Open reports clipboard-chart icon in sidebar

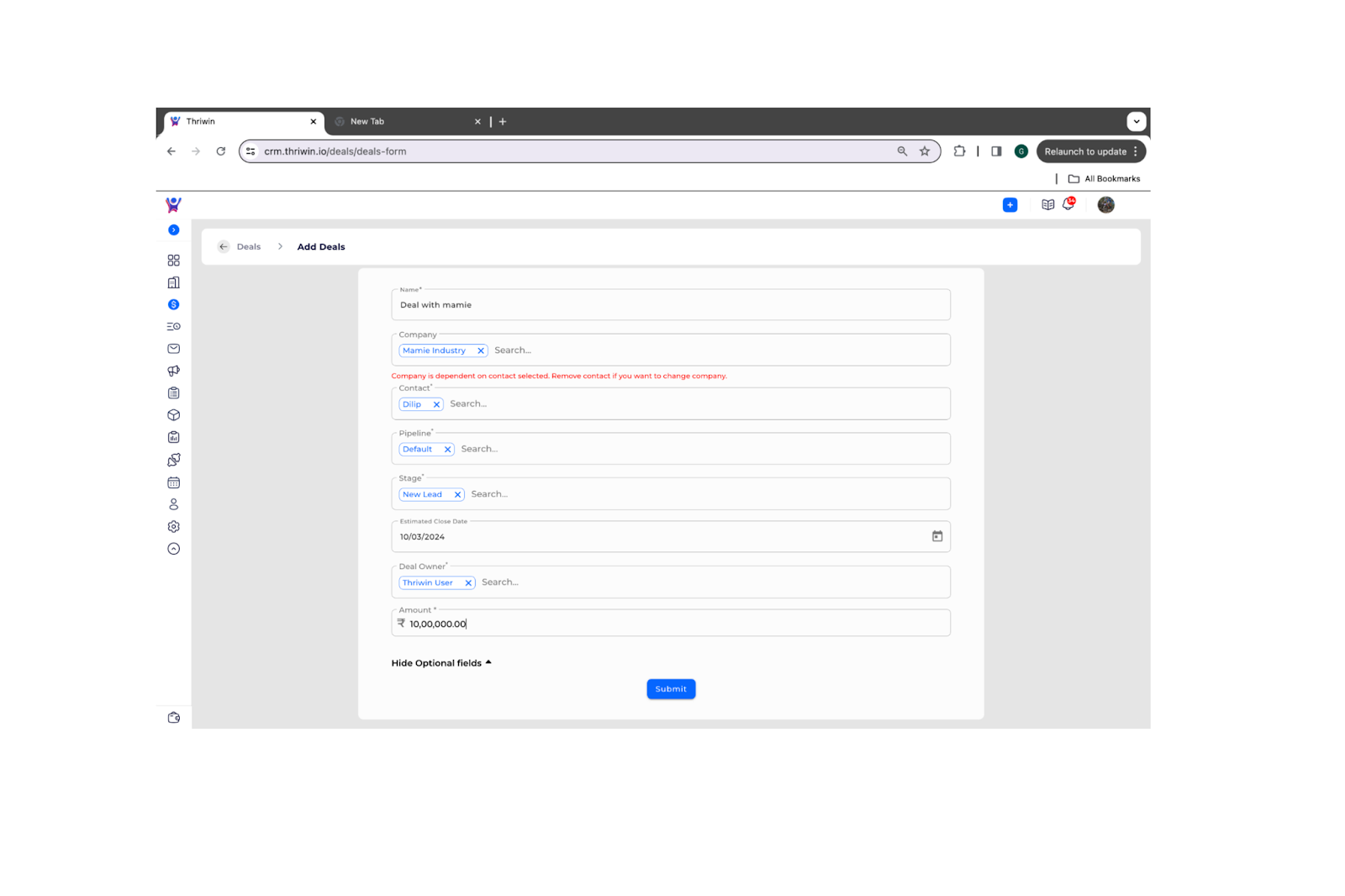click(173, 437)
